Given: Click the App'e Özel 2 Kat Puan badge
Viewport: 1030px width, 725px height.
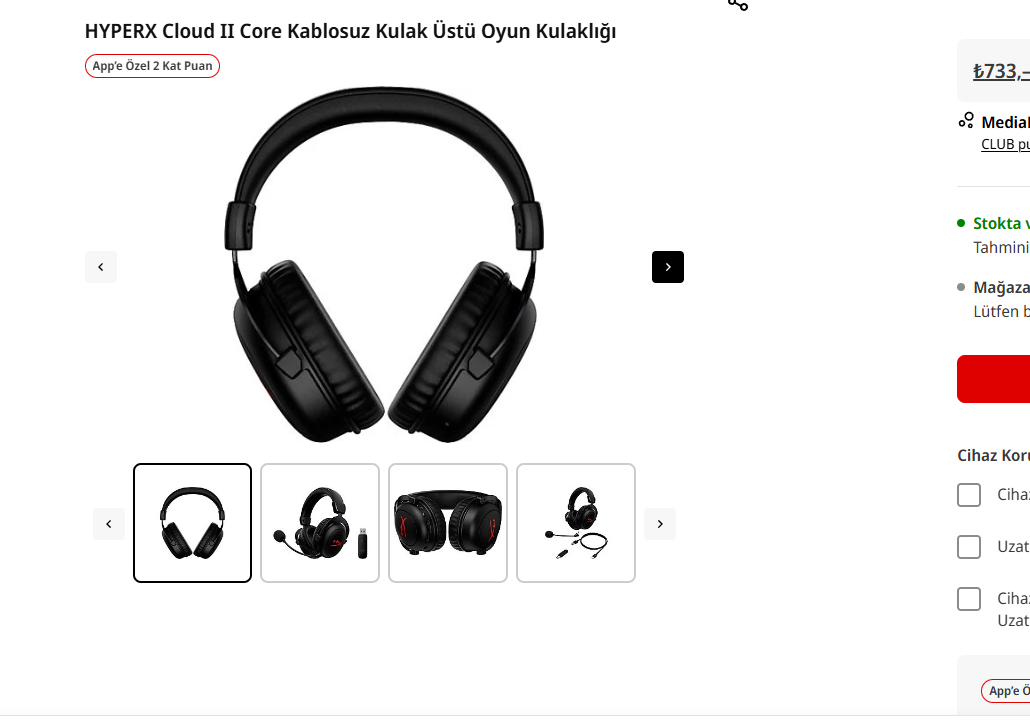Looking at the screenshot, I should click(x=152, y=66).
